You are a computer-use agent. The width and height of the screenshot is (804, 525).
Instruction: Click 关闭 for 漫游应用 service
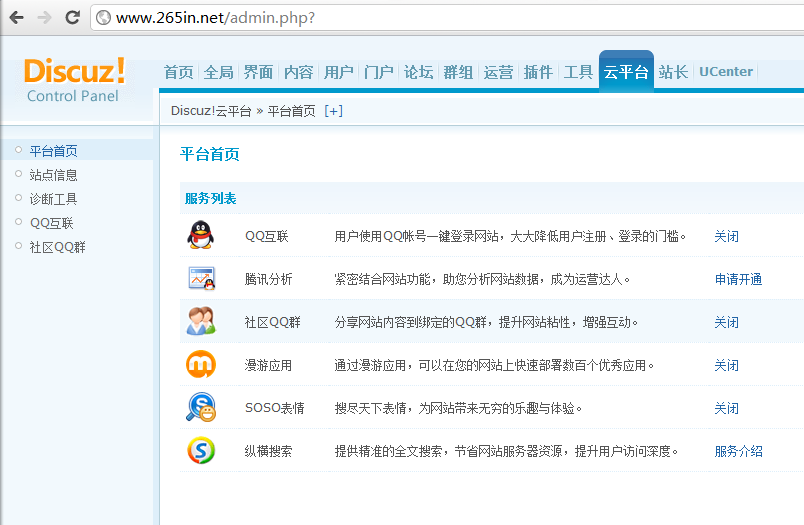(x=727, y=366)
